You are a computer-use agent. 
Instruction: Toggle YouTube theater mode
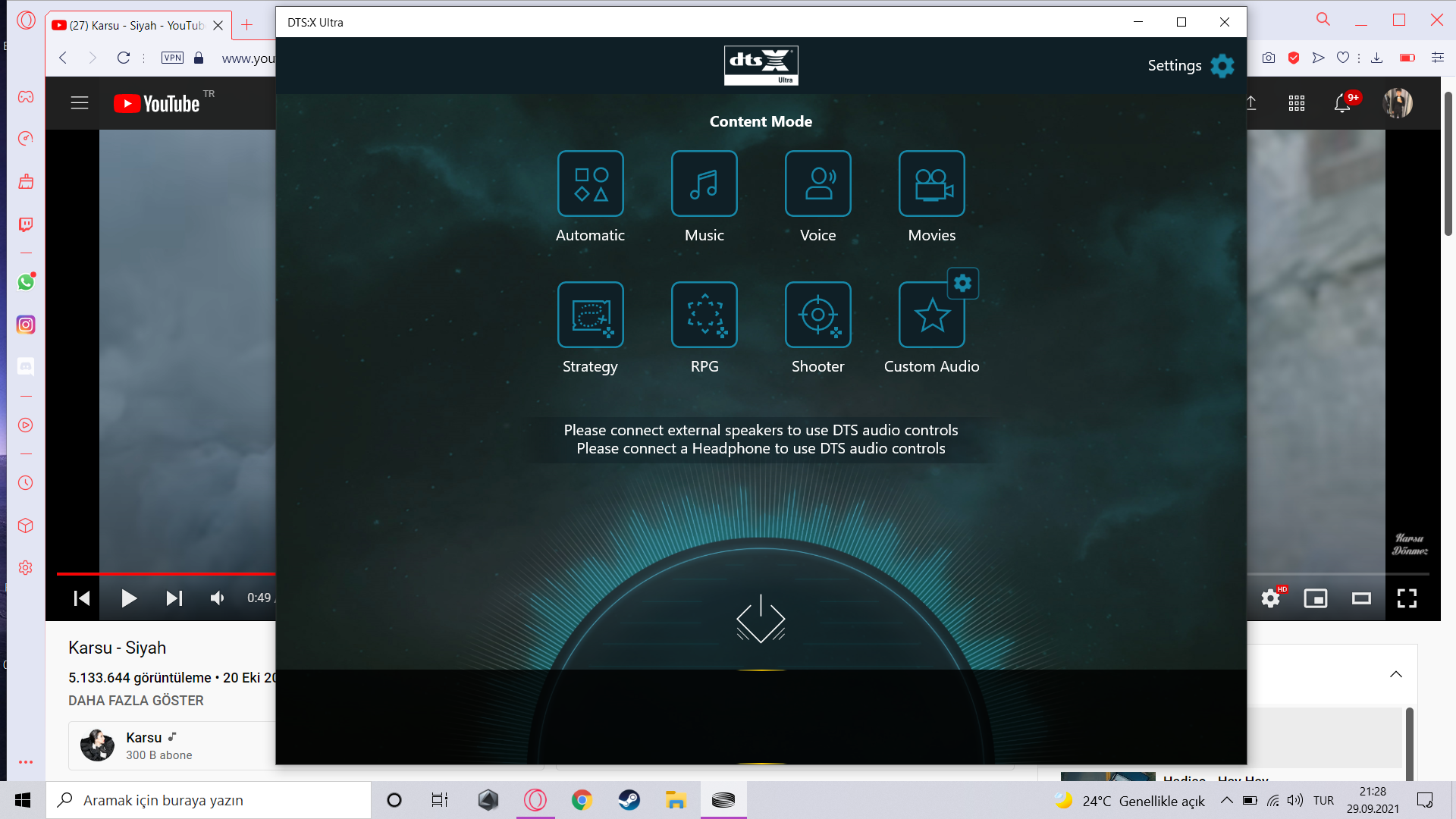[x=1361, y=598]
